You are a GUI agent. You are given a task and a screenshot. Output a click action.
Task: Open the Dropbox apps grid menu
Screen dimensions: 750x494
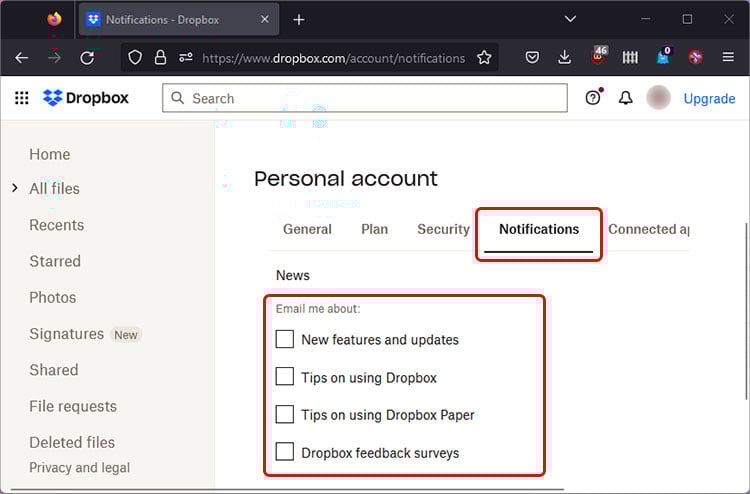click(x=22, y=98)
